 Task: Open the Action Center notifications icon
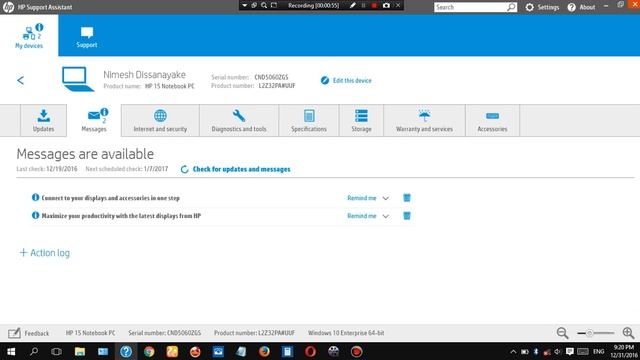[570, 351]
